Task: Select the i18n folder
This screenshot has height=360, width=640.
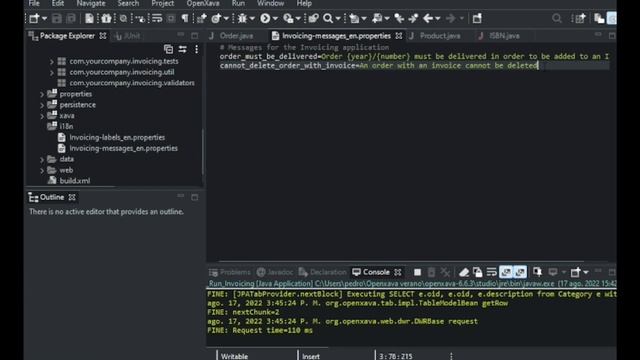Action: [66, 127]
